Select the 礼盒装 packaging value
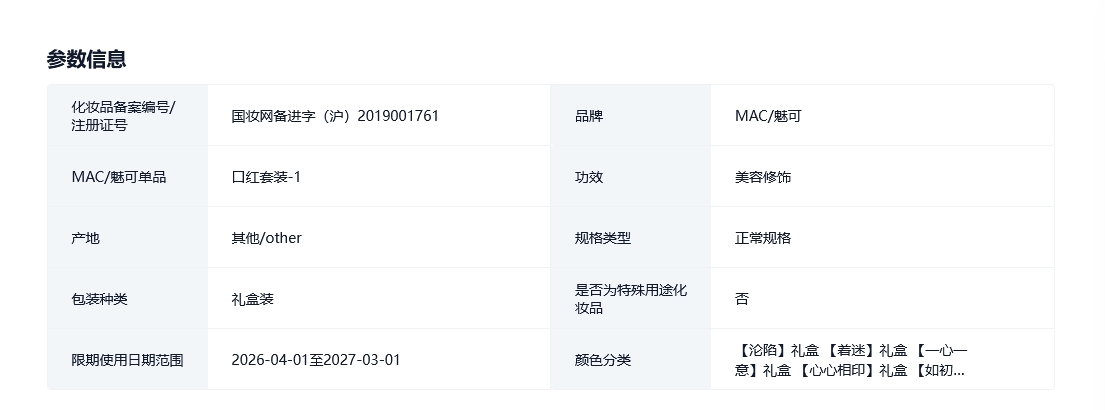 tap(252, 299)
